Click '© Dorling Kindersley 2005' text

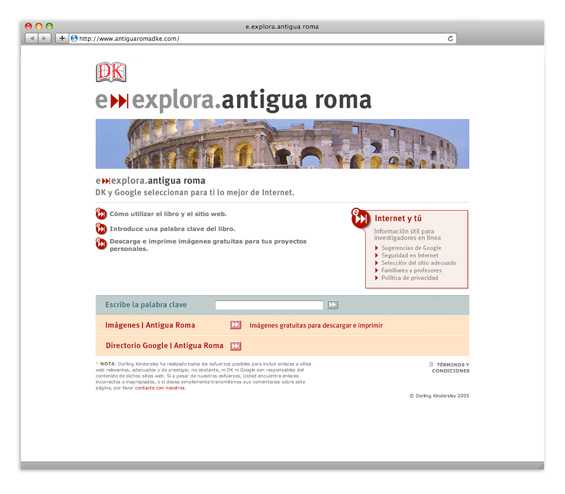click(439, 396)
